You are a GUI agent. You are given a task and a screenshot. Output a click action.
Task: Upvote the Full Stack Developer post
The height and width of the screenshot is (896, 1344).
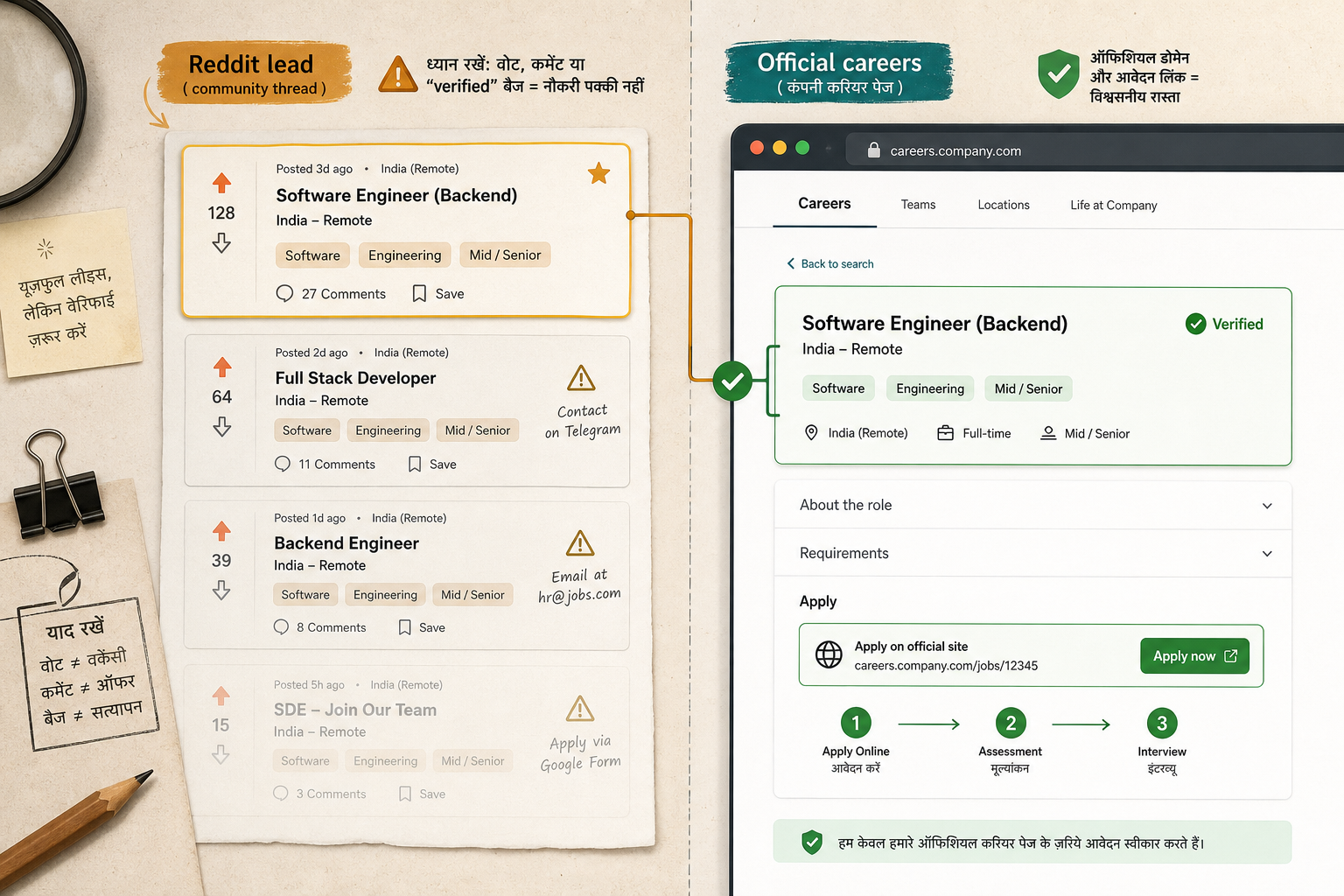pos(222,367)
